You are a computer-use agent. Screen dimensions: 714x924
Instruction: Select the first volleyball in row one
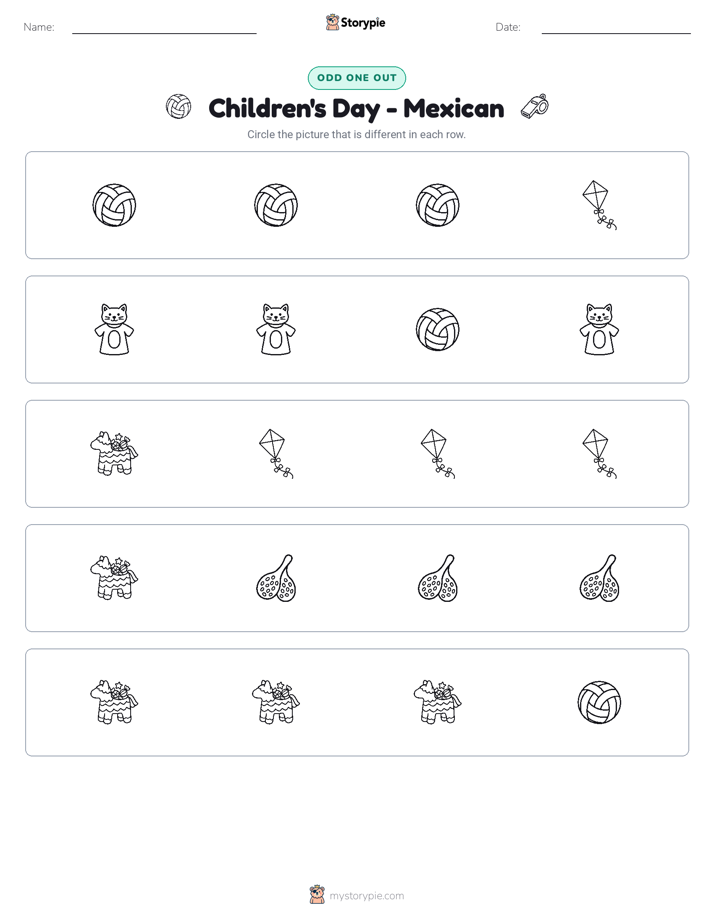[x=114, y=205]
